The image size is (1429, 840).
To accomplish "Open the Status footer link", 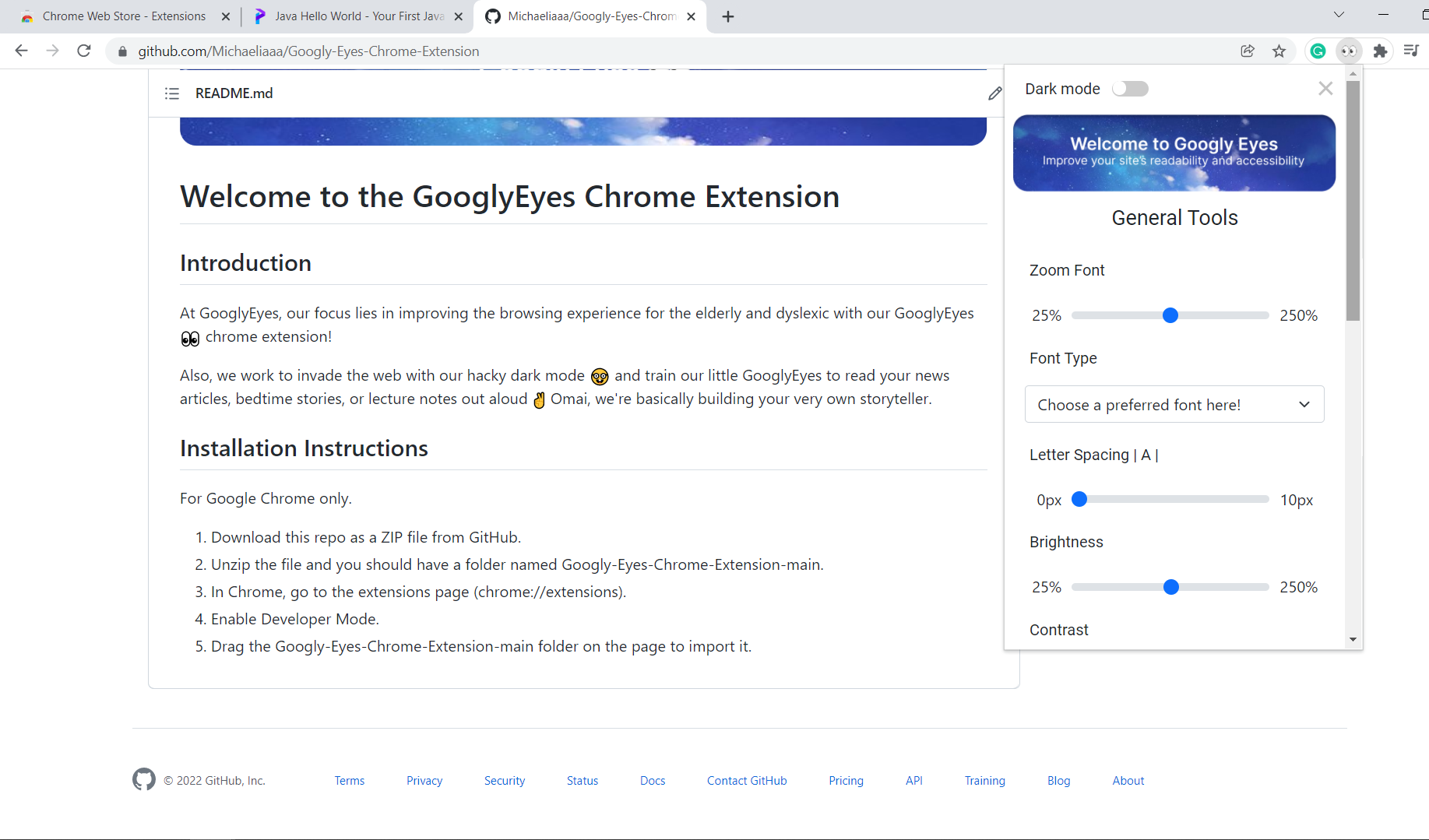I will click(583, 781).
